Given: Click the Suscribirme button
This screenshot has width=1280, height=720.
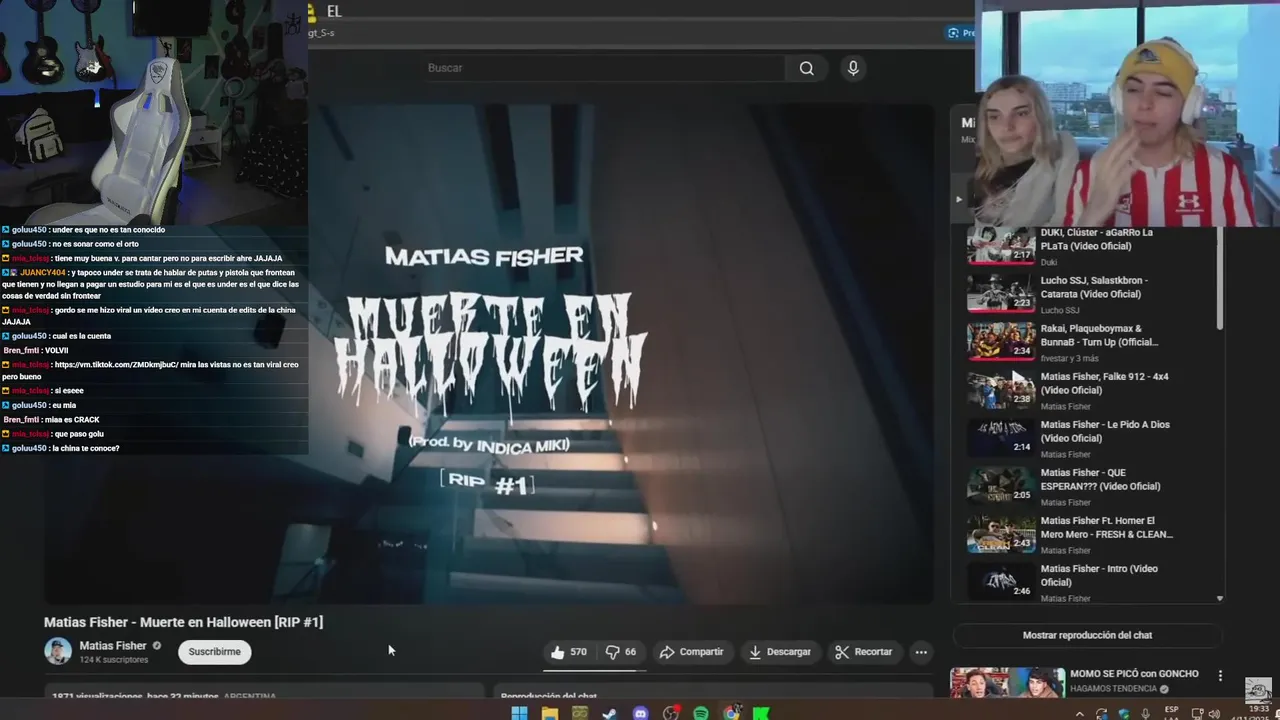Looking at the screenshot, I should pos(215,652).
